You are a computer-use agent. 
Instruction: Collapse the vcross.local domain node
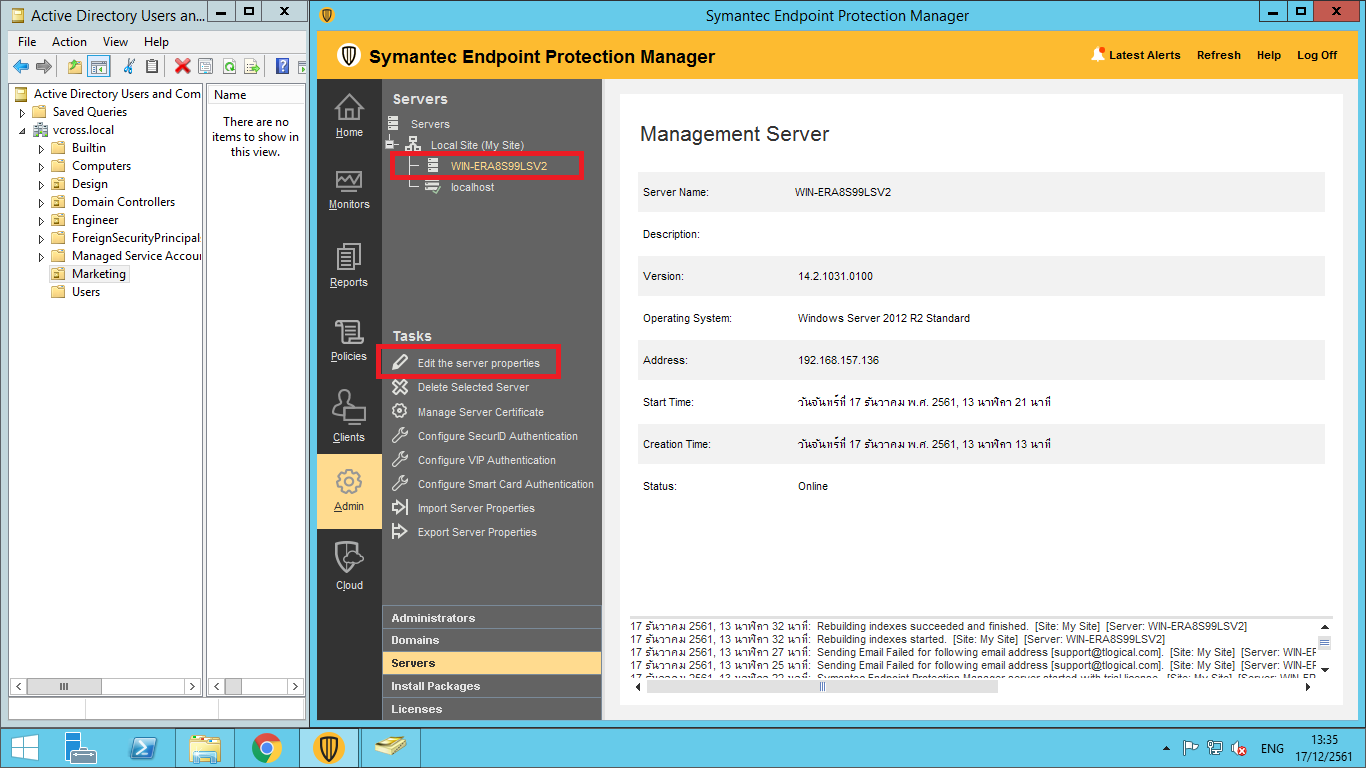click(22, 131)
